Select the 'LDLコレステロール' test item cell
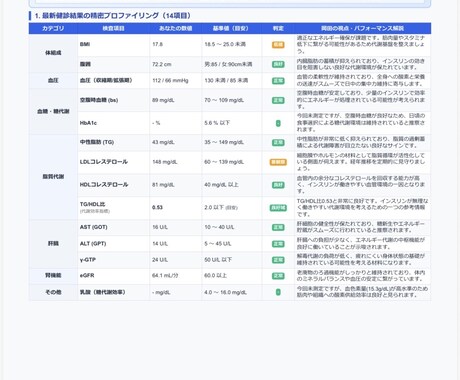This screenshot has height=380, width=460. click(114, 162)
